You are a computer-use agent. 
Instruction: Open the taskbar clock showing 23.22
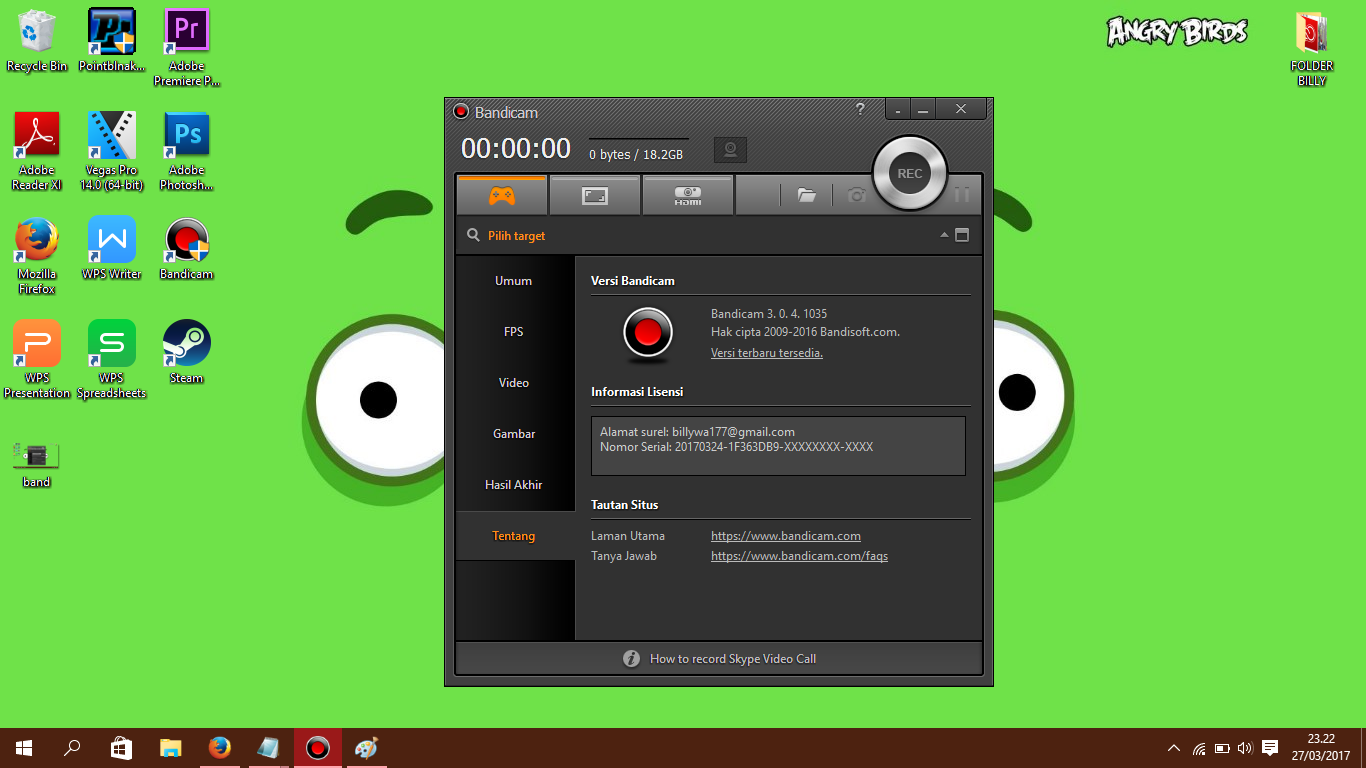pyautogui.click(x=1320, y=748)
